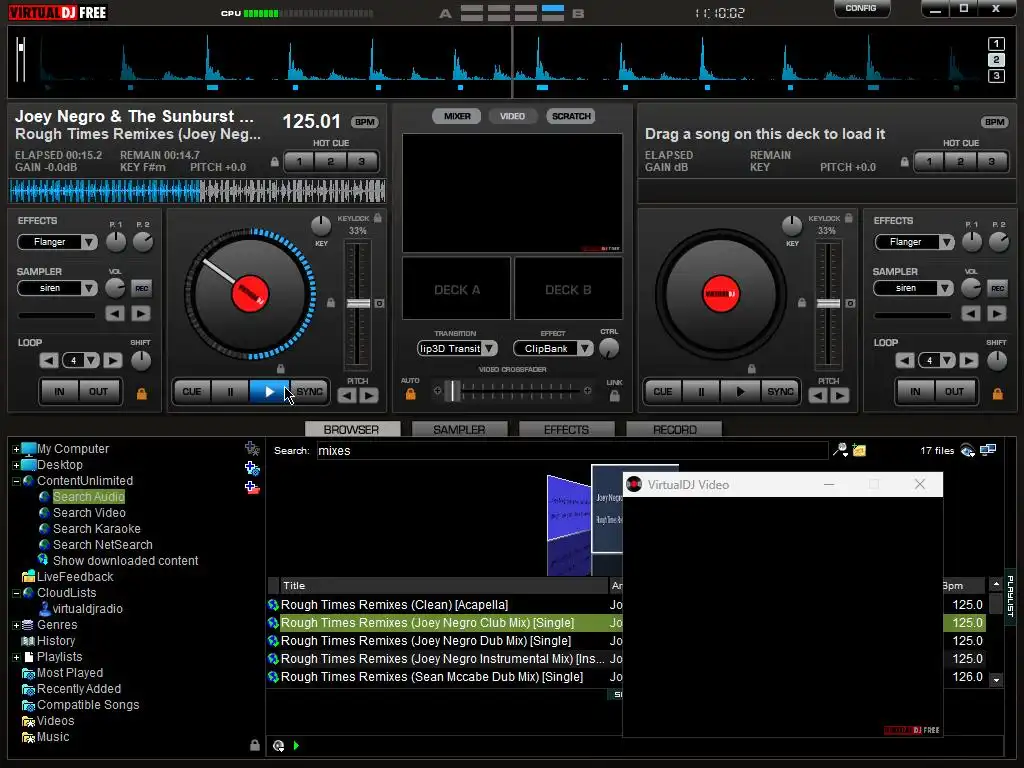This screenshot has width=1024, height=768.
Task: Set left deck hot cue 1
Action: coord(299,162)
